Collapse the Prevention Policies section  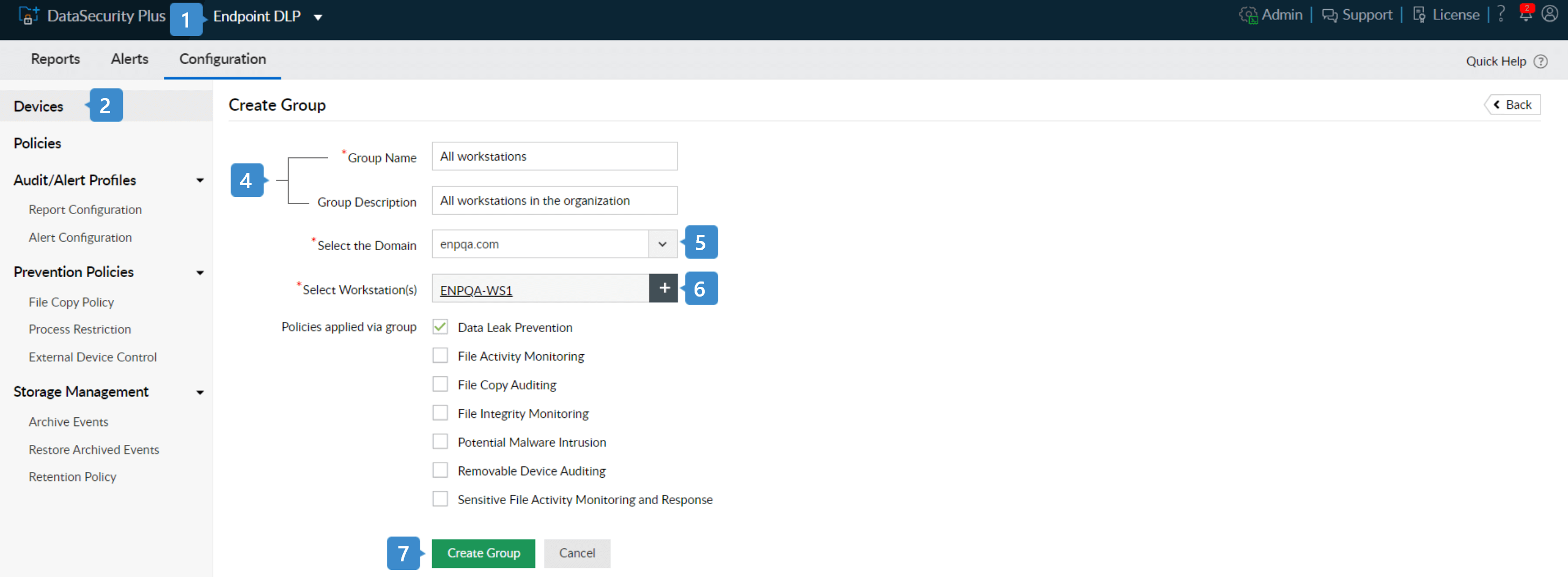200,272
